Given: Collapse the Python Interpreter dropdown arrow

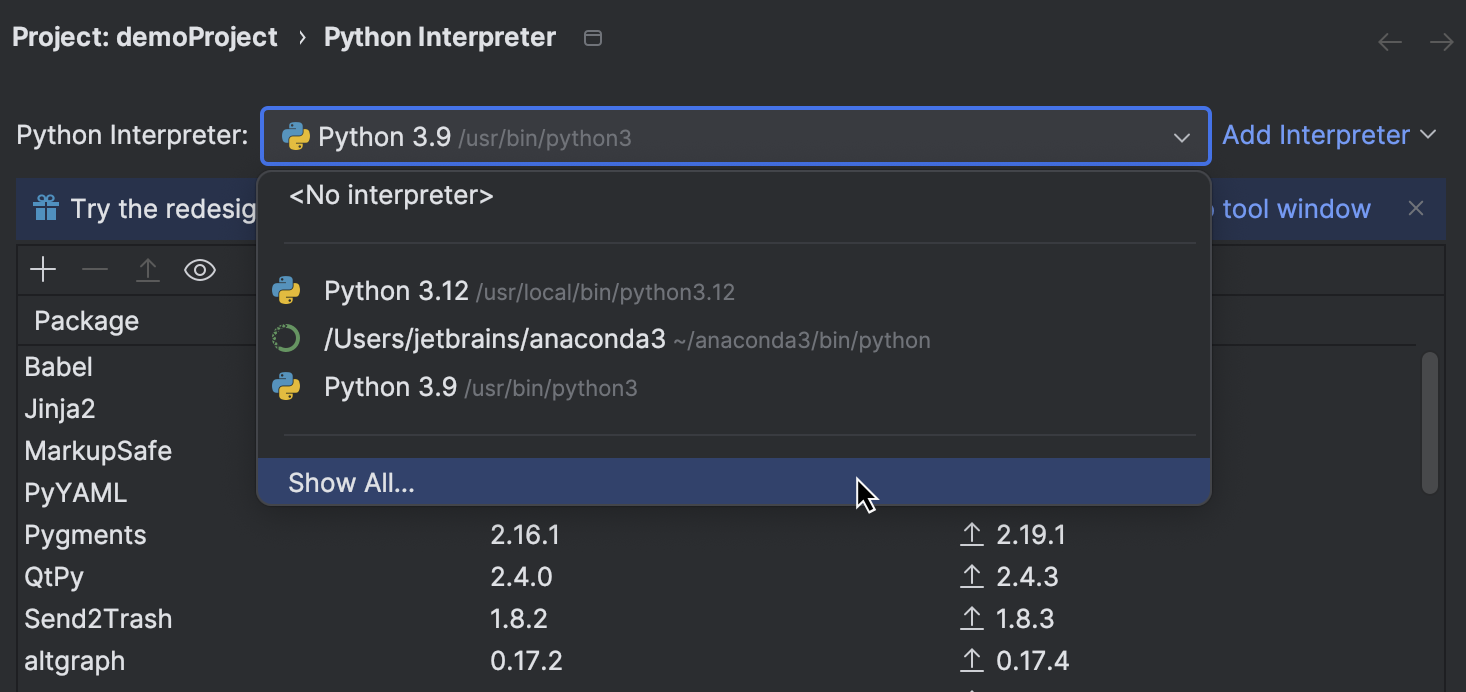Looking at the screenshot, I should 1182,137.
